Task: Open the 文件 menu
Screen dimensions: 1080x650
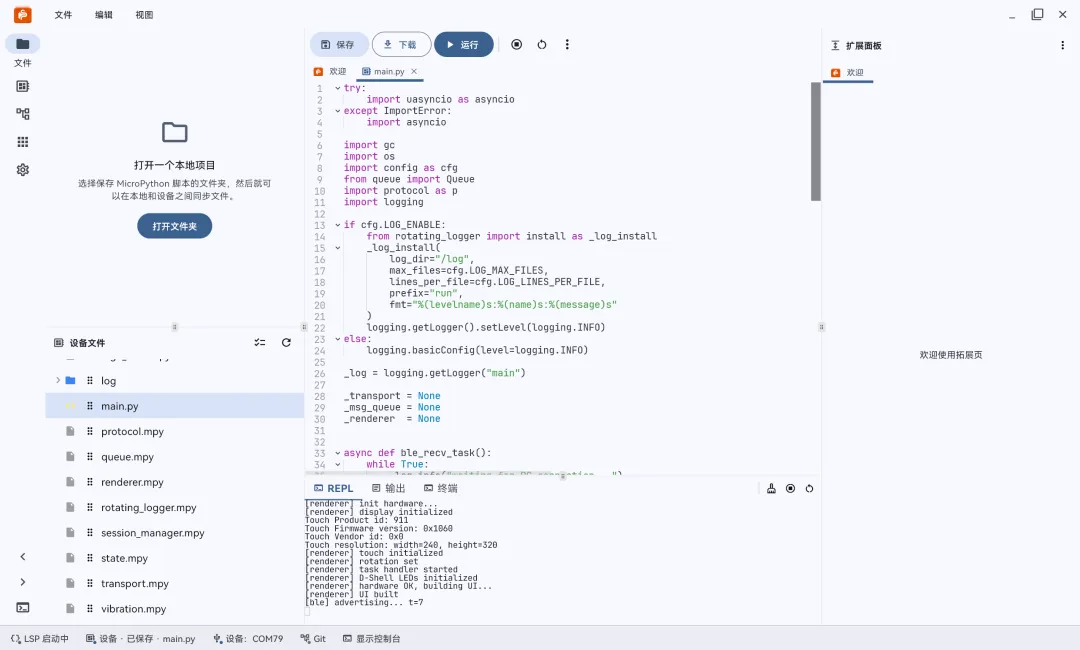Action: click(x=63, y=14)
